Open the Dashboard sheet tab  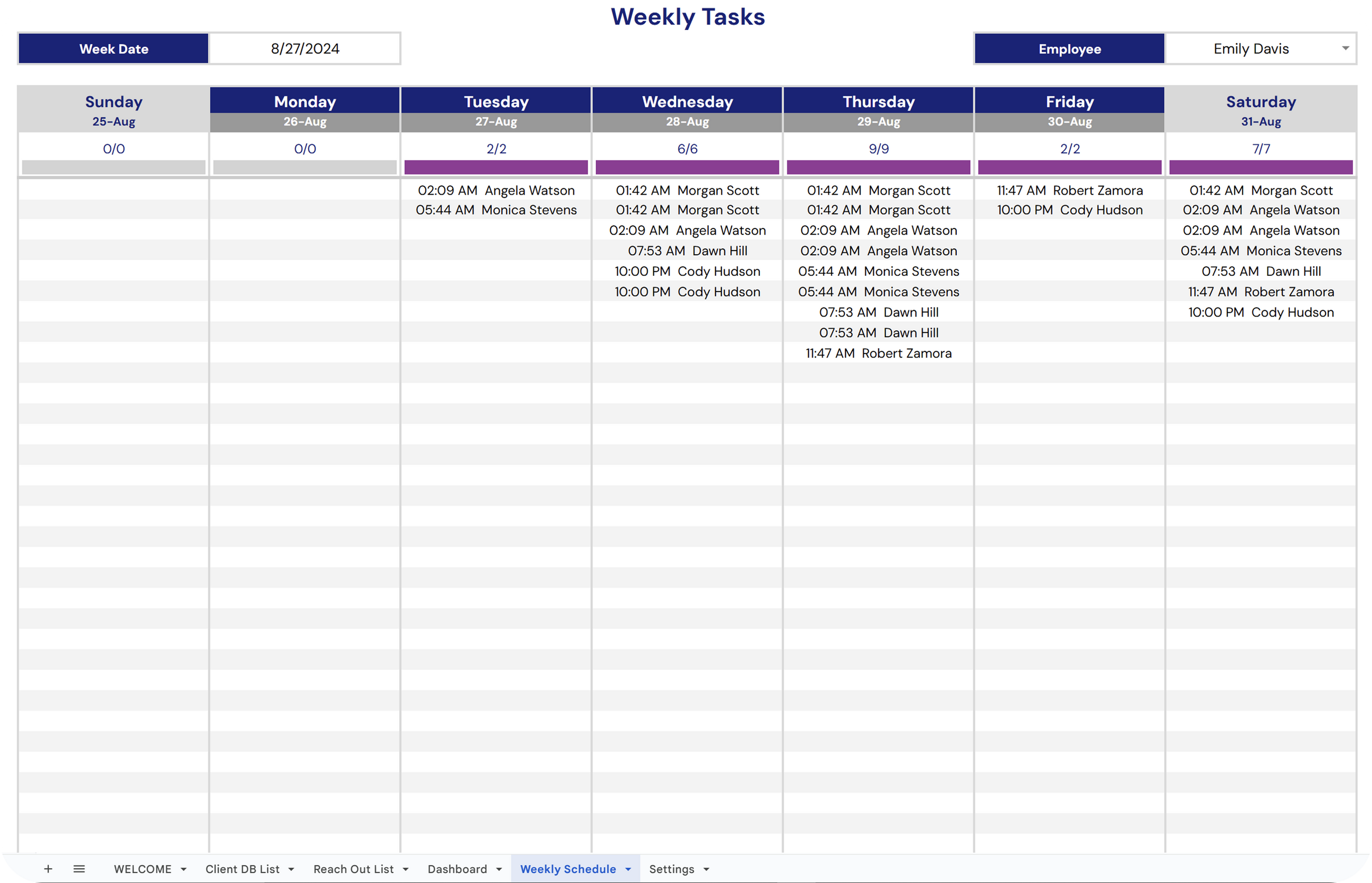pyautogui.click(x=457, y=869)
